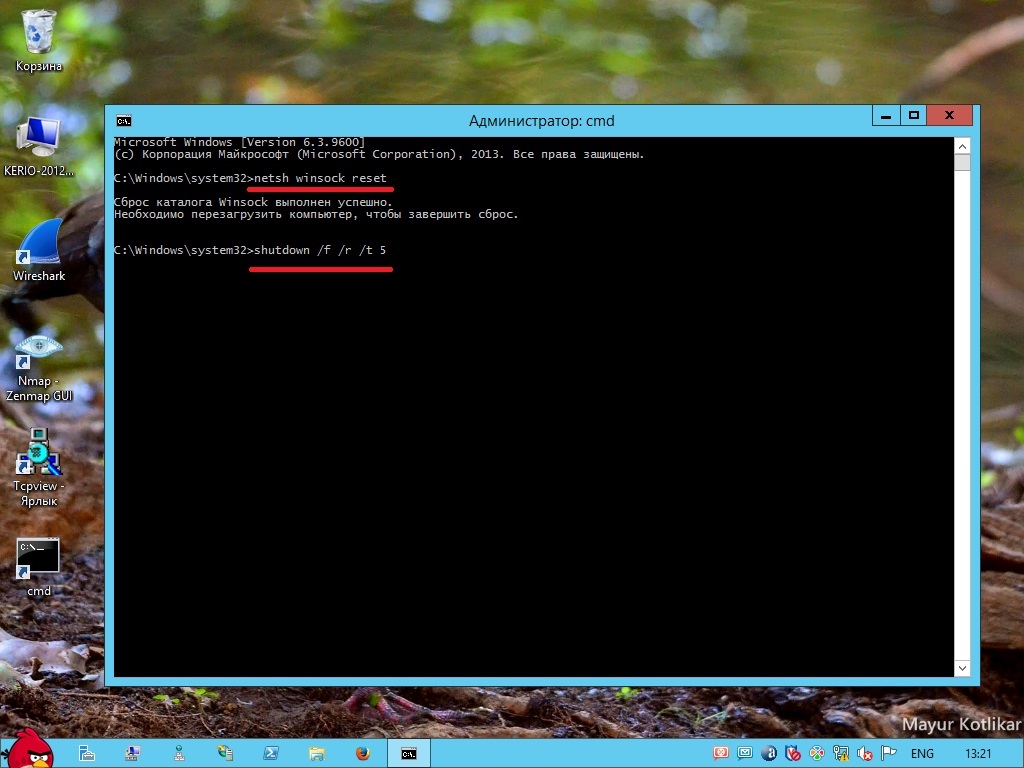
Task: Open the Tcpview shortcut on desktop
Action: 39,455
